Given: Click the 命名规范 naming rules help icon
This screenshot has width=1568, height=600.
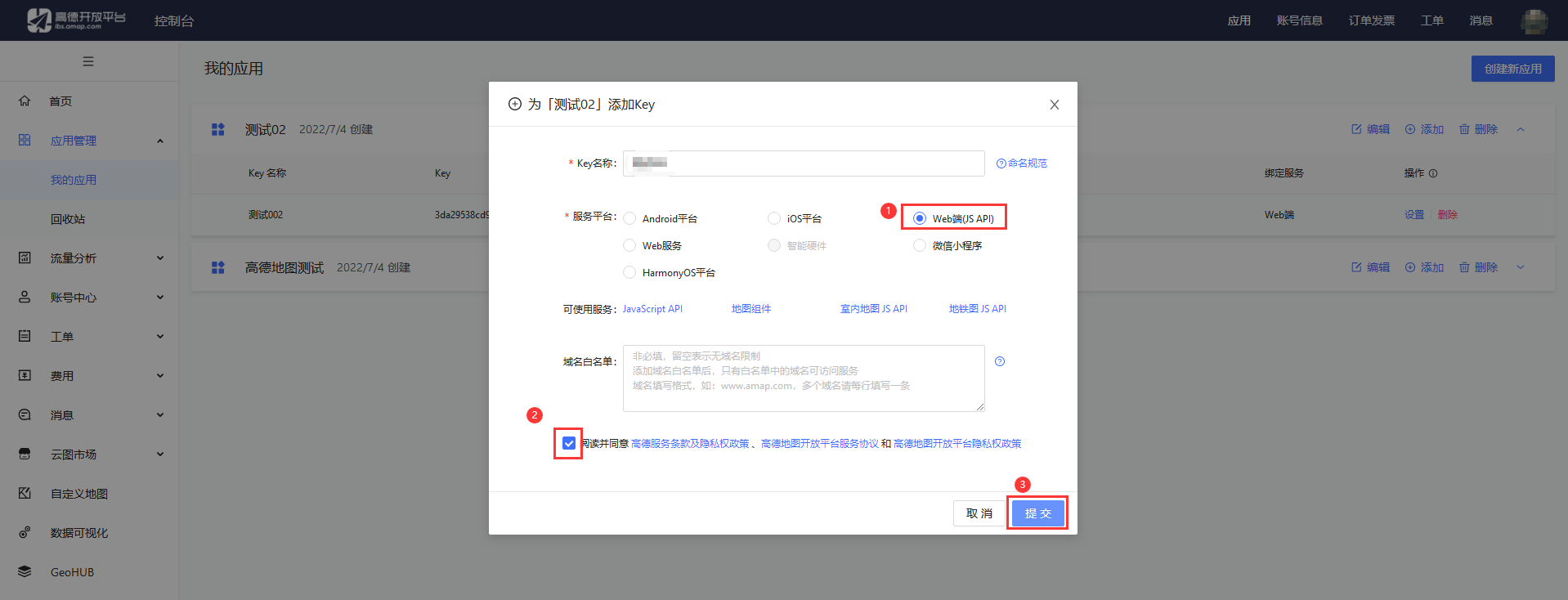Looking at the screenshot, I should coord(1001,163).
